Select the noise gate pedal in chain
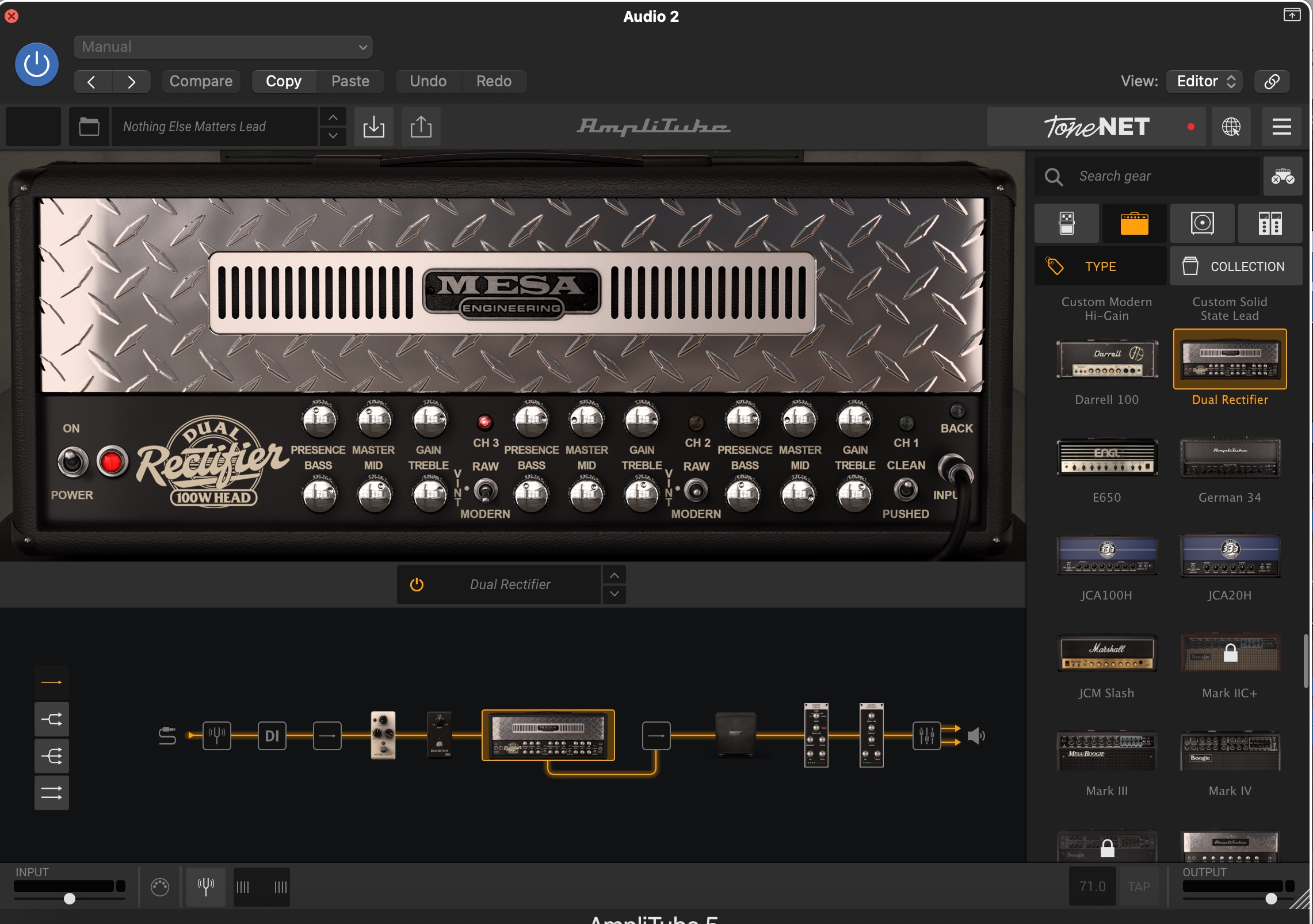Image resolution: width=1313 pixels, height=924 pixels. (383, 735)
